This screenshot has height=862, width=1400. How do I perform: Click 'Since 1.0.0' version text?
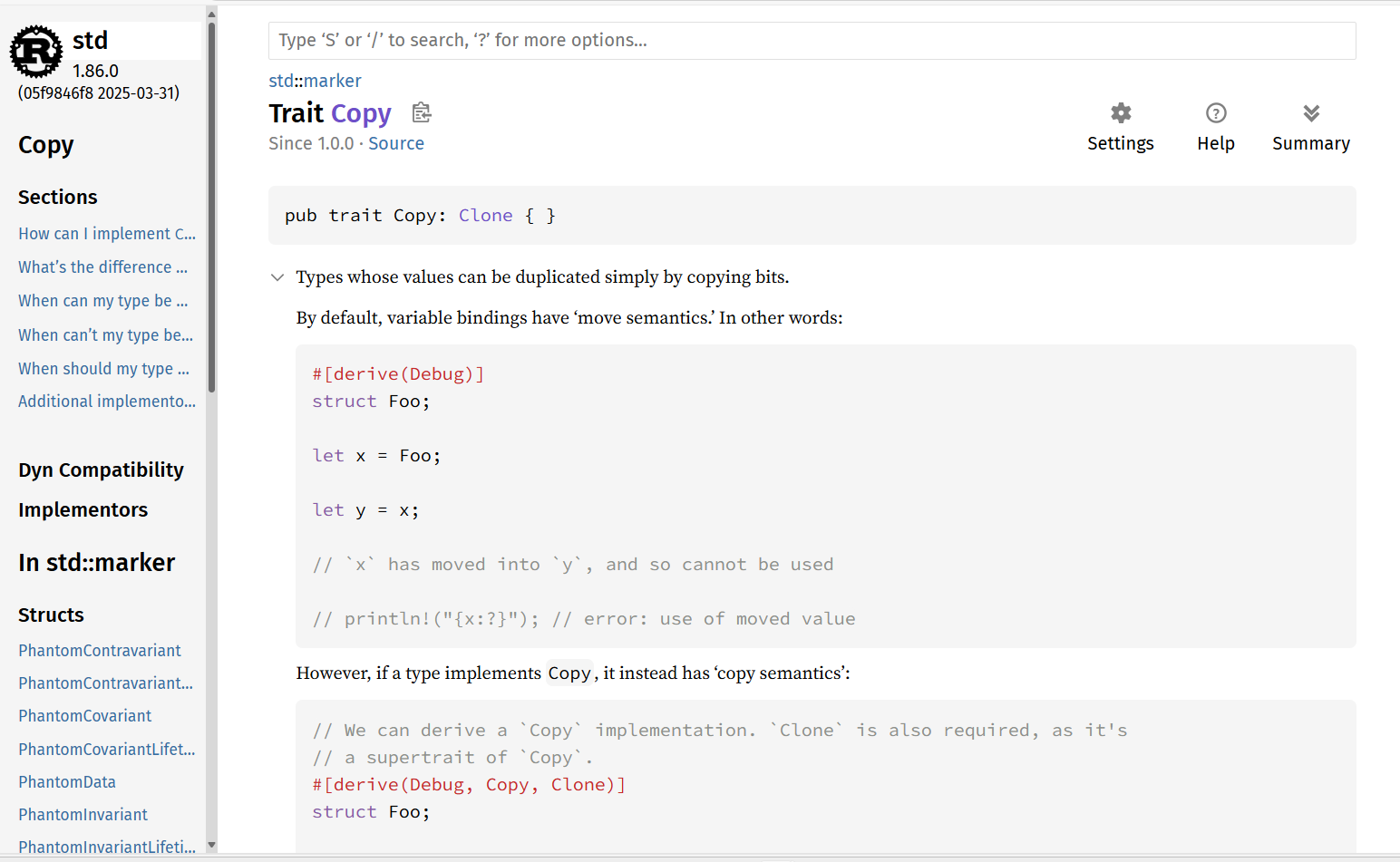coord(311,143)
